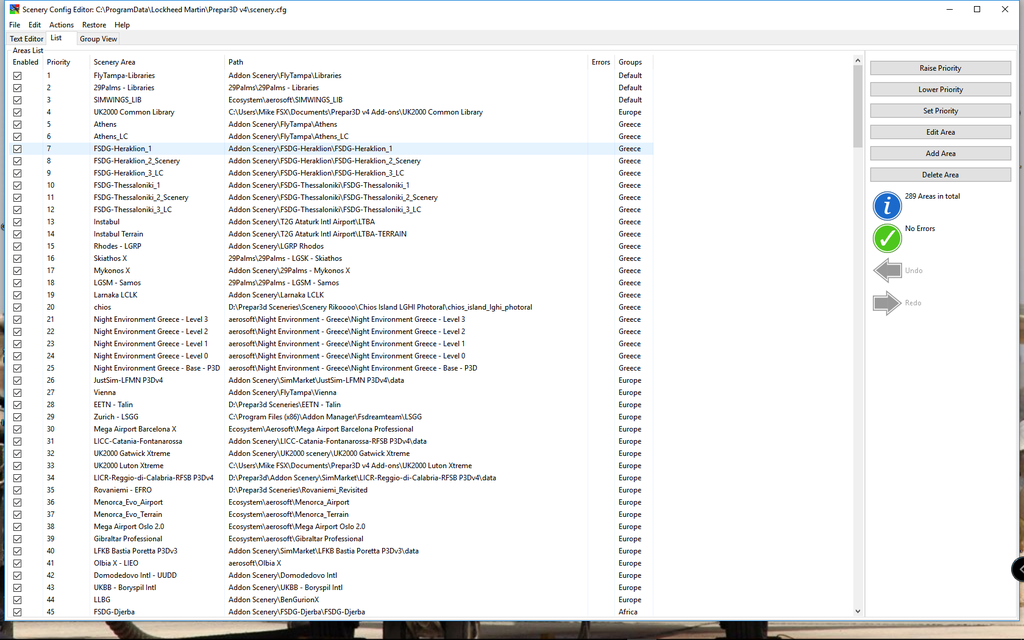Select Larnaka LCLK row

[330, 295]
